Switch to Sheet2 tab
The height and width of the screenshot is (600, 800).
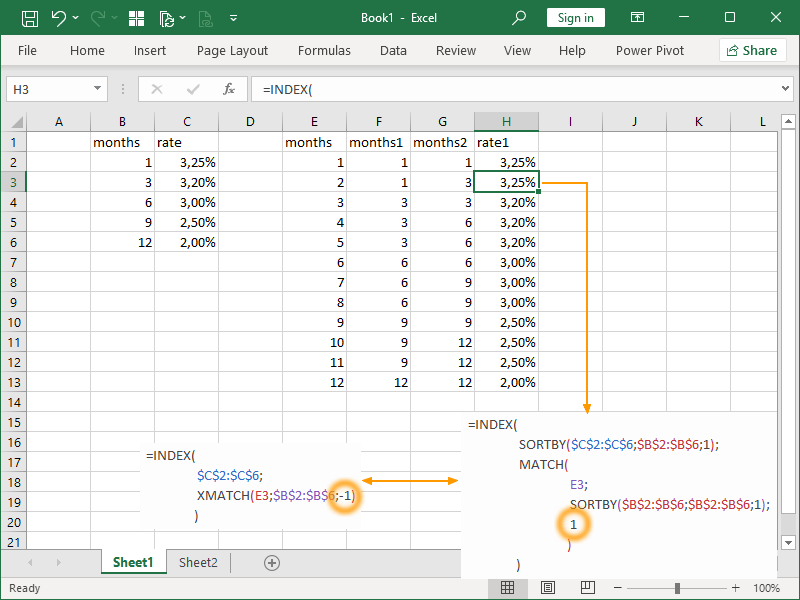(198, 563)
